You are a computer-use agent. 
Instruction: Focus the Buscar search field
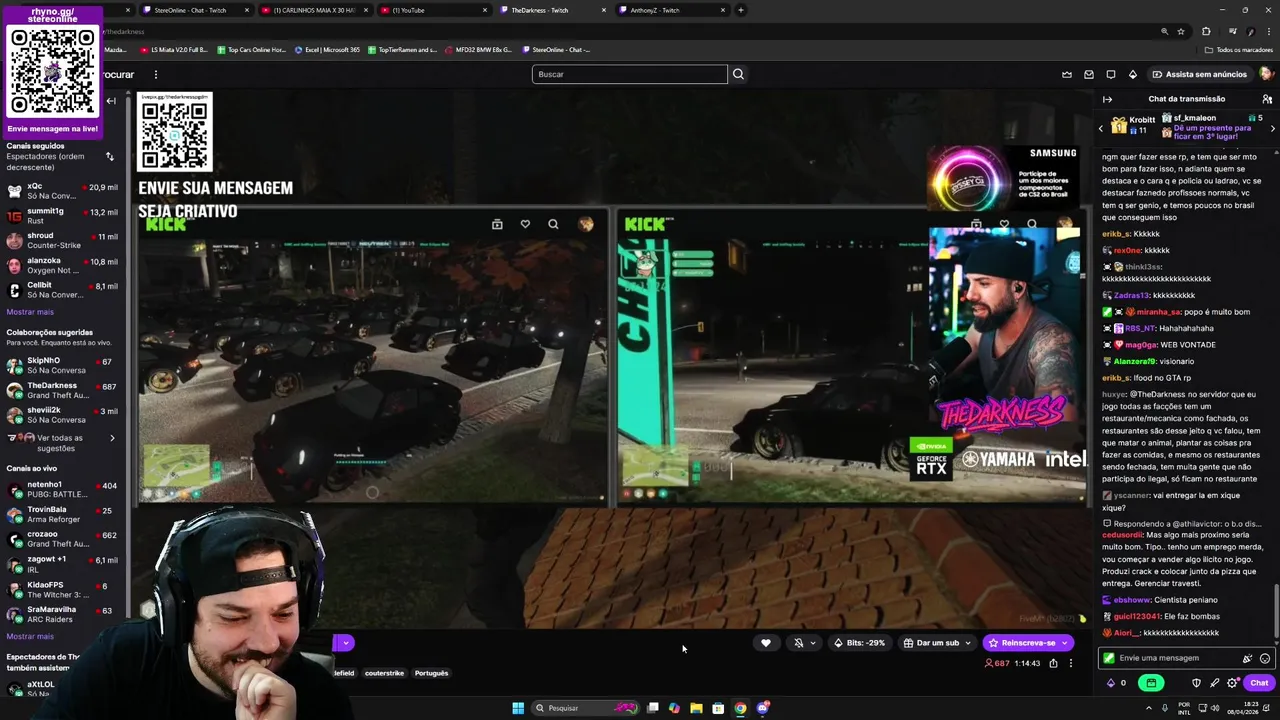pyautogui.click(x=629, y=74)
